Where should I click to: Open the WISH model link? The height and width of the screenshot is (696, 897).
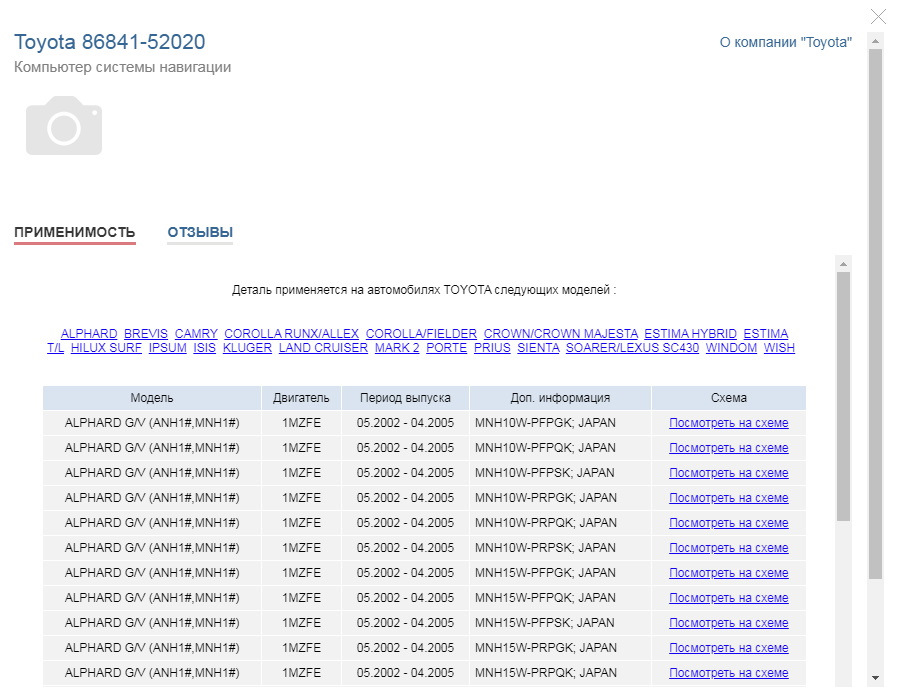(x=779, y=348)
